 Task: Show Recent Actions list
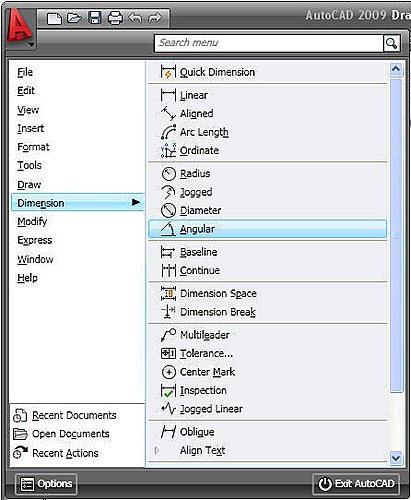56,453
